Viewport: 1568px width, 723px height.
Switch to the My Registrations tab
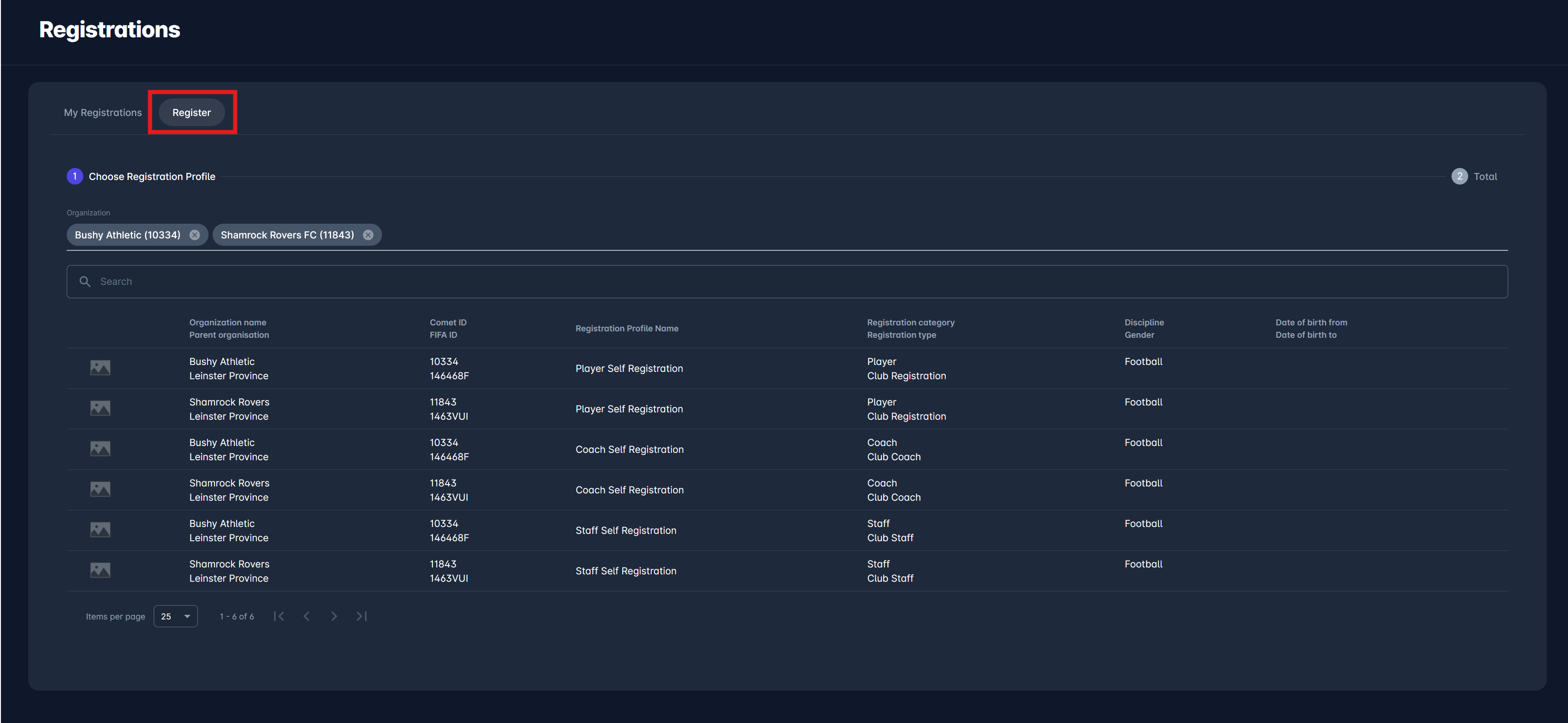pos(103,113)
